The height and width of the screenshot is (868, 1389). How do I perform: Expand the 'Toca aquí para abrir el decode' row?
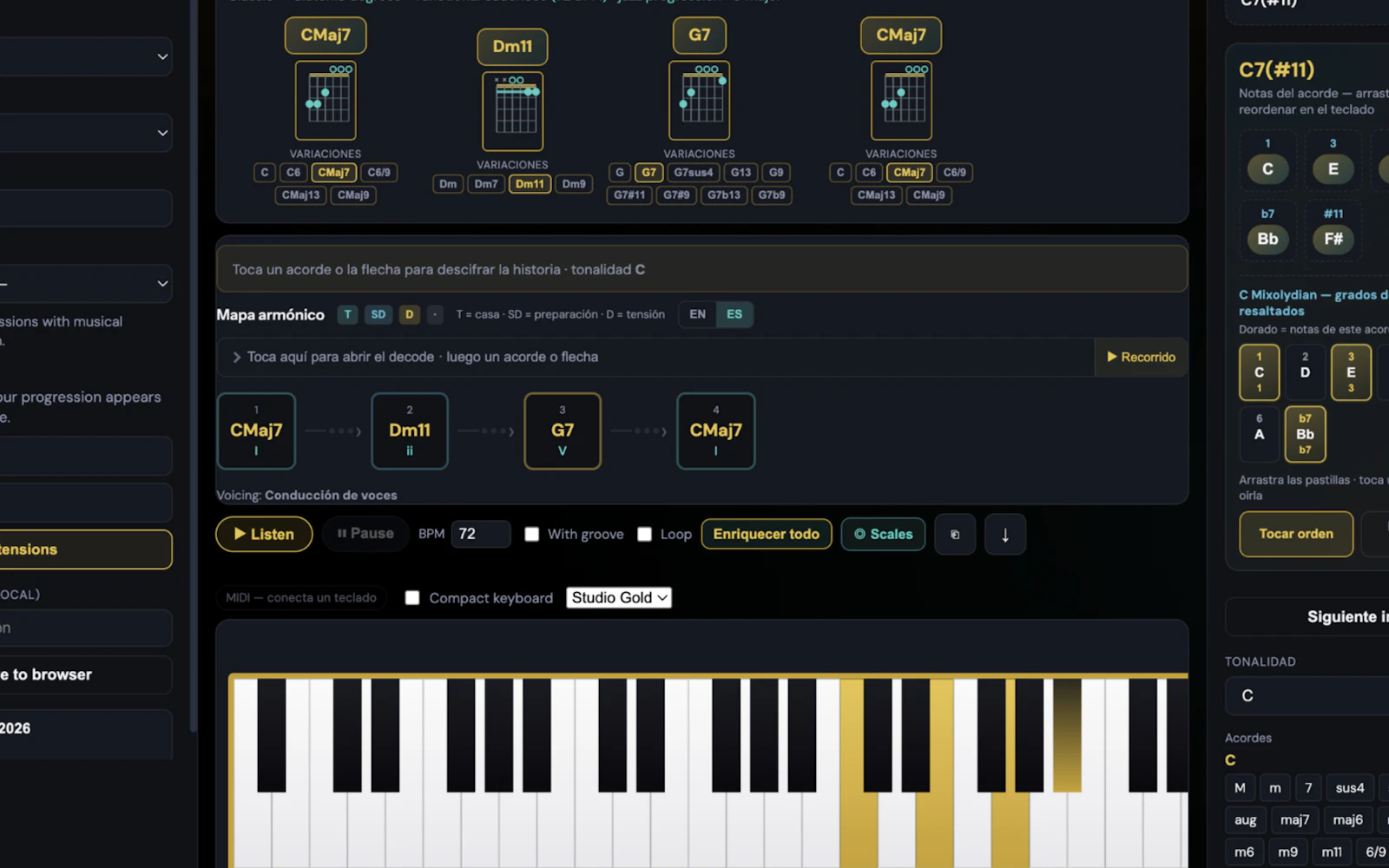pyautogui.click(x=655, y=357)
